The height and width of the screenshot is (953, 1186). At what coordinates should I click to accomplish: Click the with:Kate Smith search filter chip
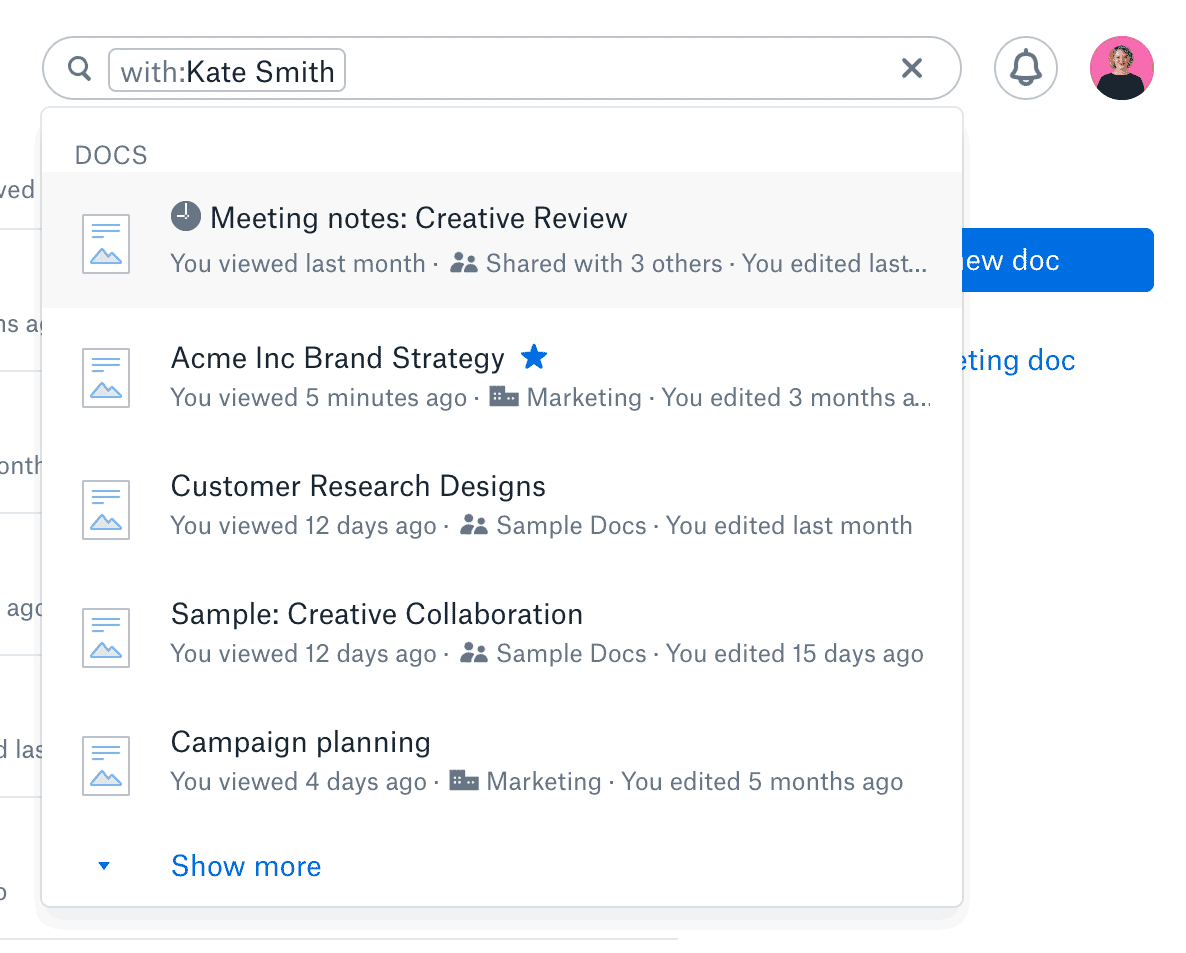click(227, 71)
